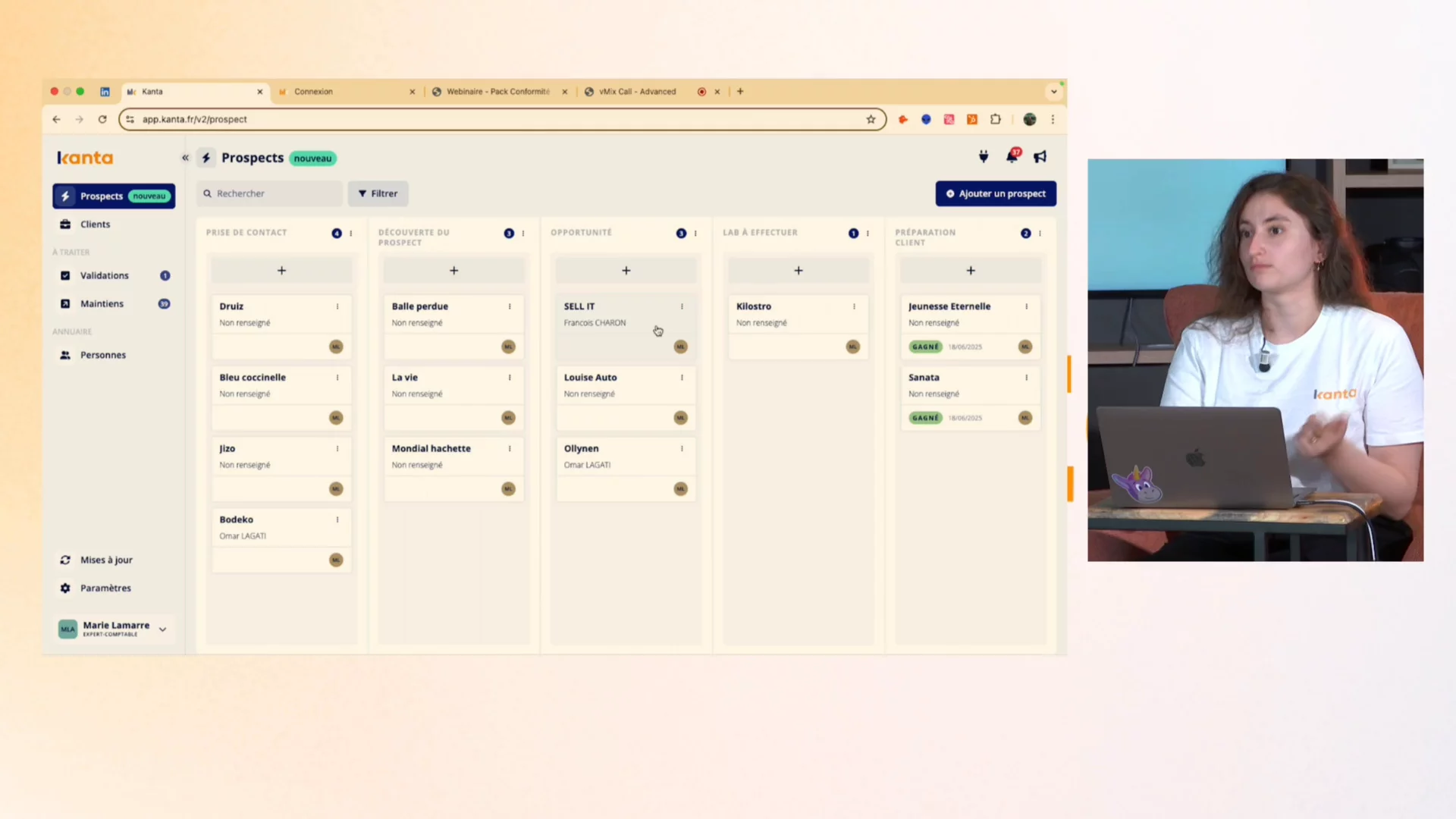The width and height of the screenshot is (1456, 819).
Task: Click assignee avatar on Kilostro card
Action: pos(852,347)
